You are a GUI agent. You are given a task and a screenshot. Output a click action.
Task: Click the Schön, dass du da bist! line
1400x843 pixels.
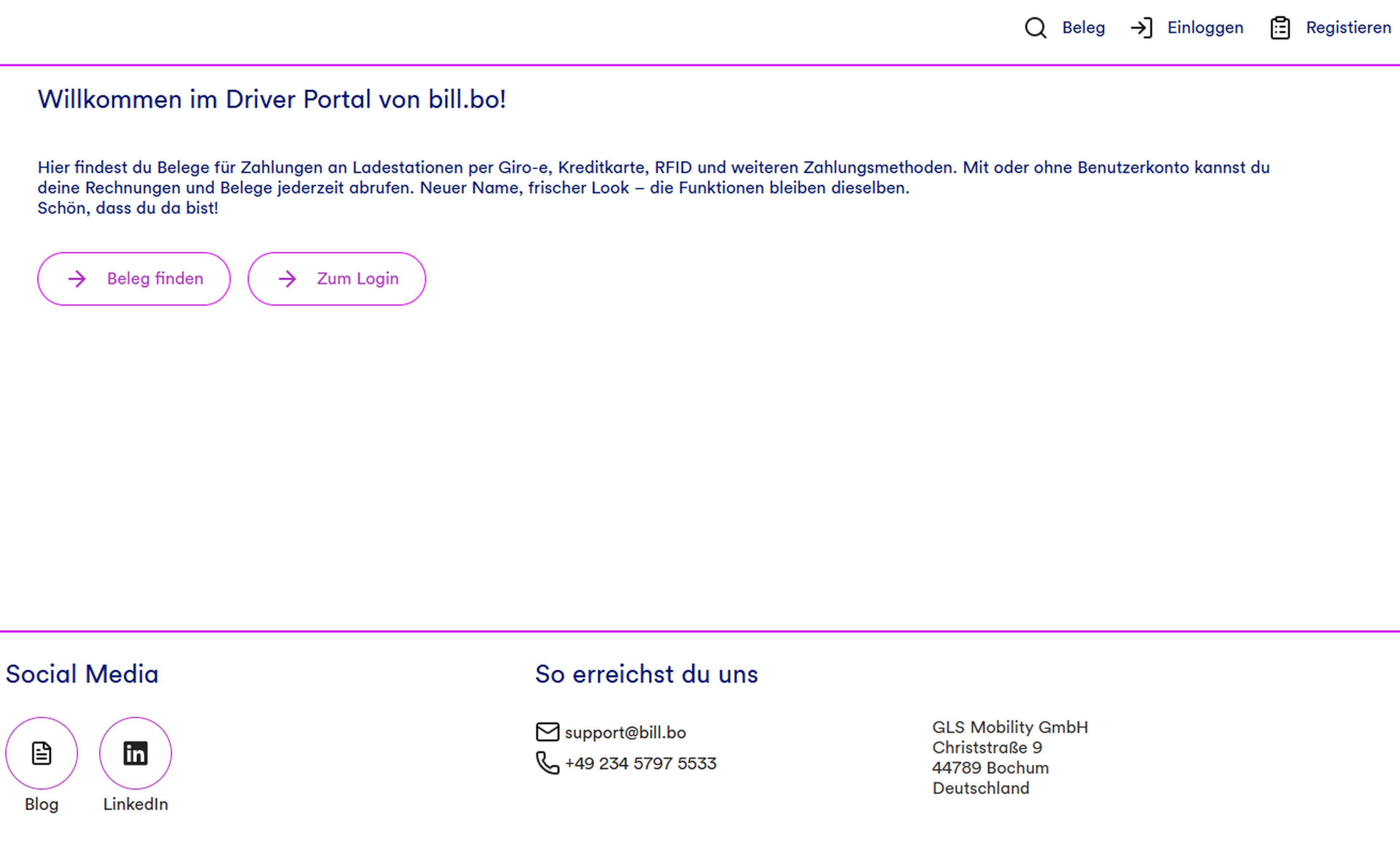pos(128,208)
